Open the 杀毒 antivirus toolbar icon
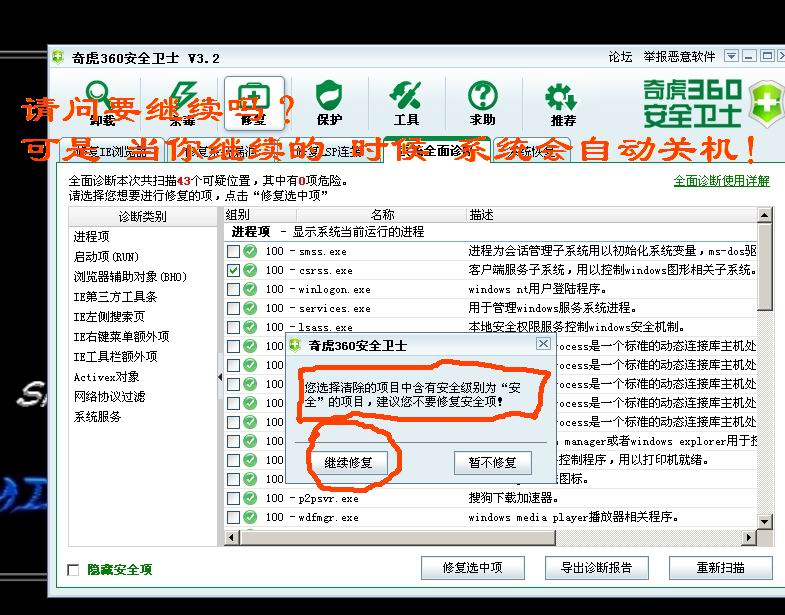This screenshot has height=615, width=785. click(x=182, y=103)
